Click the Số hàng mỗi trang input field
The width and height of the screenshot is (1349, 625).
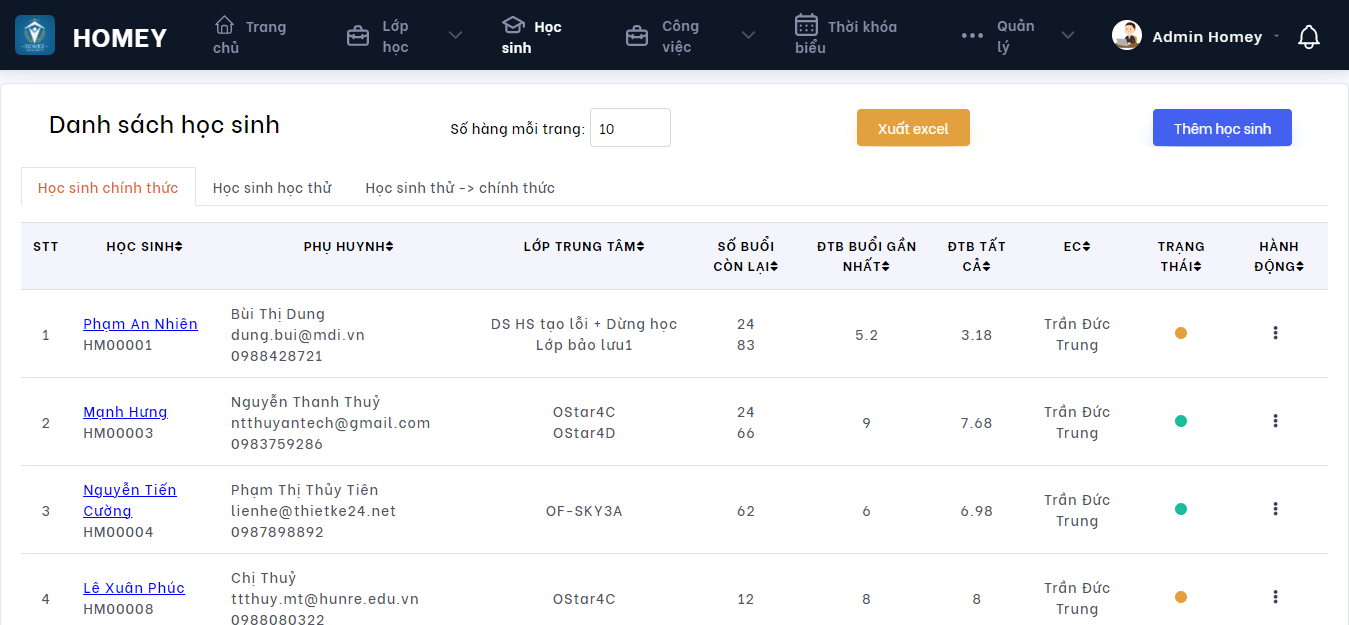[630, 128]
